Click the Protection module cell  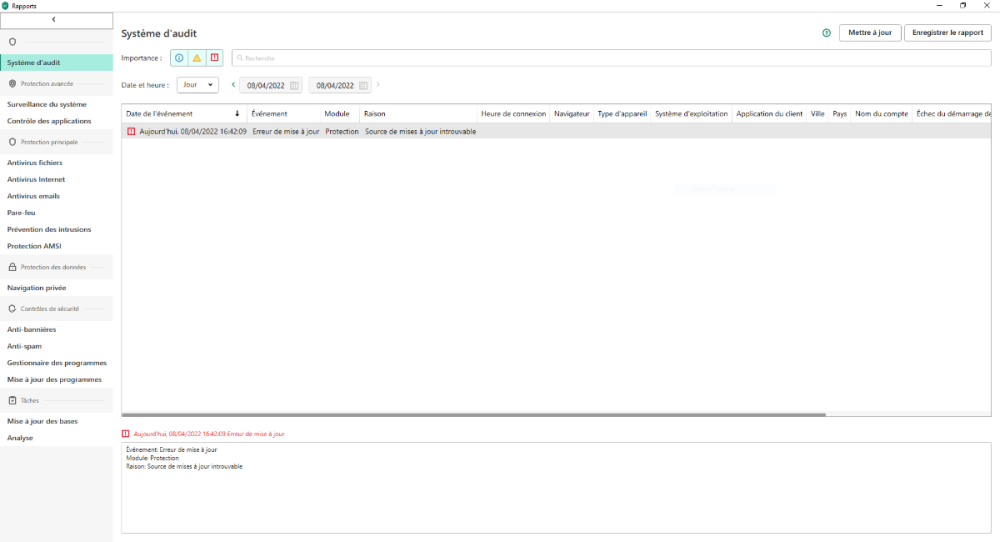(342, 131)
